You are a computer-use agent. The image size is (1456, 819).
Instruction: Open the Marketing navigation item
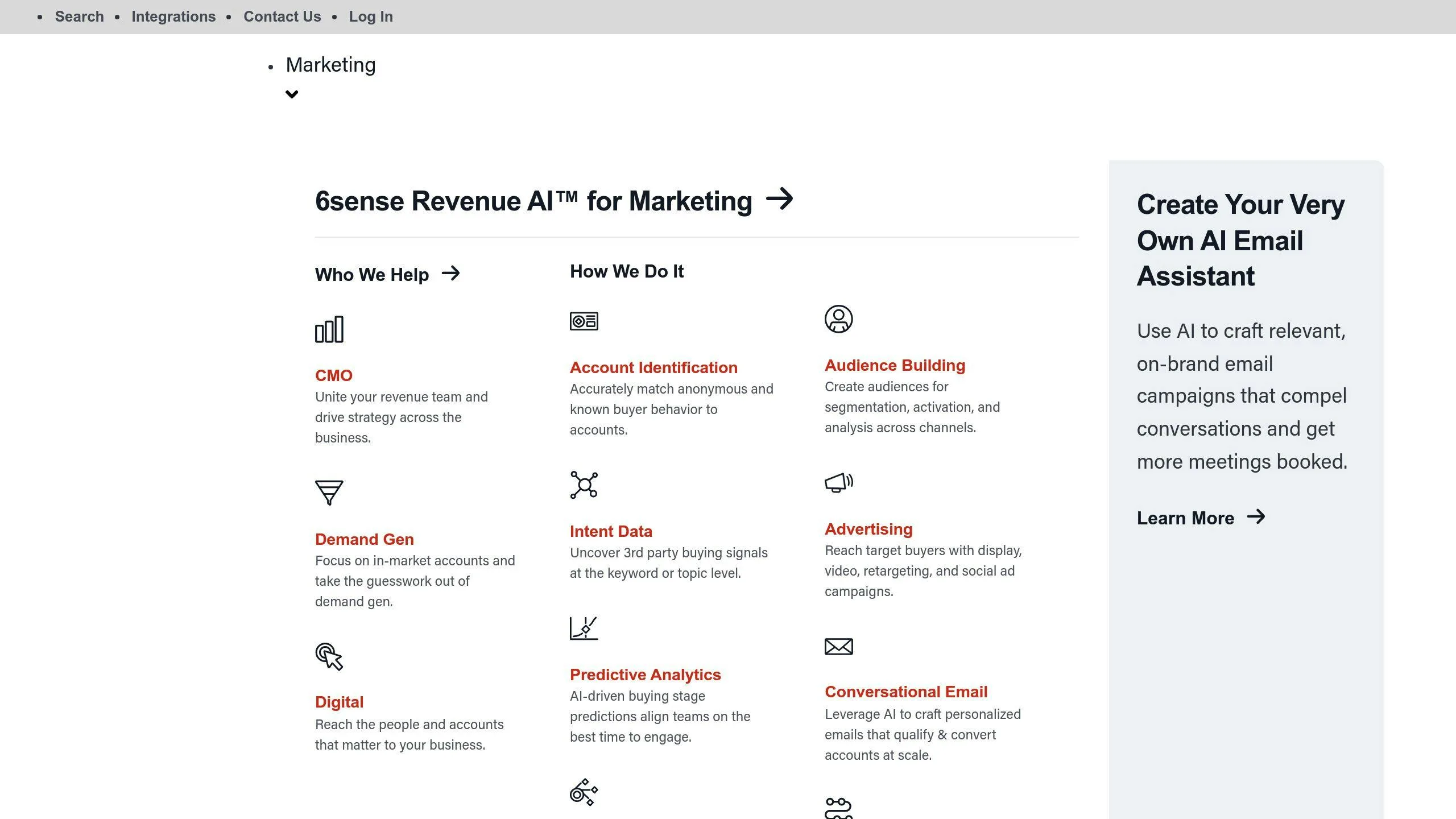coord(330,65)
